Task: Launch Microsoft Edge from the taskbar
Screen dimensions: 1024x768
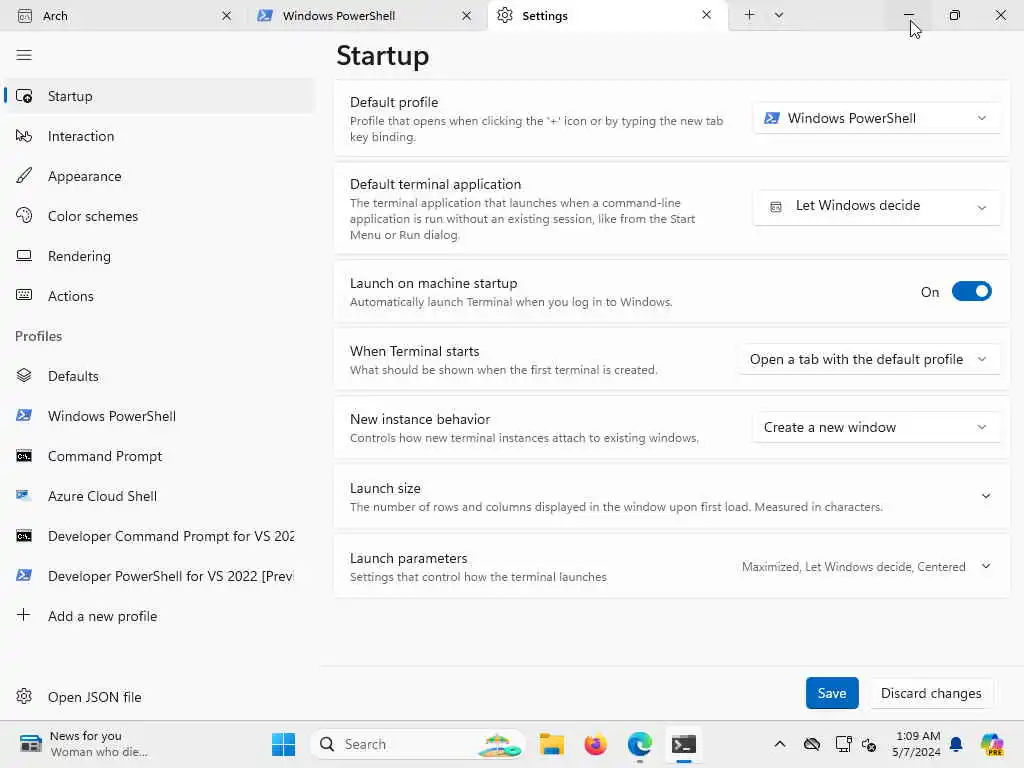Action: tap(640, 744)
